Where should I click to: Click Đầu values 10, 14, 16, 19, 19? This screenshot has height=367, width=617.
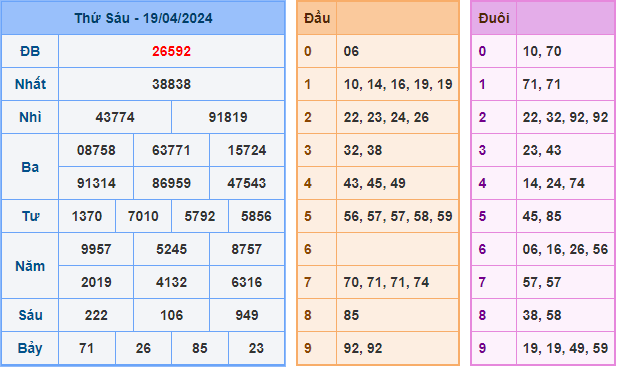coord(398,84)
